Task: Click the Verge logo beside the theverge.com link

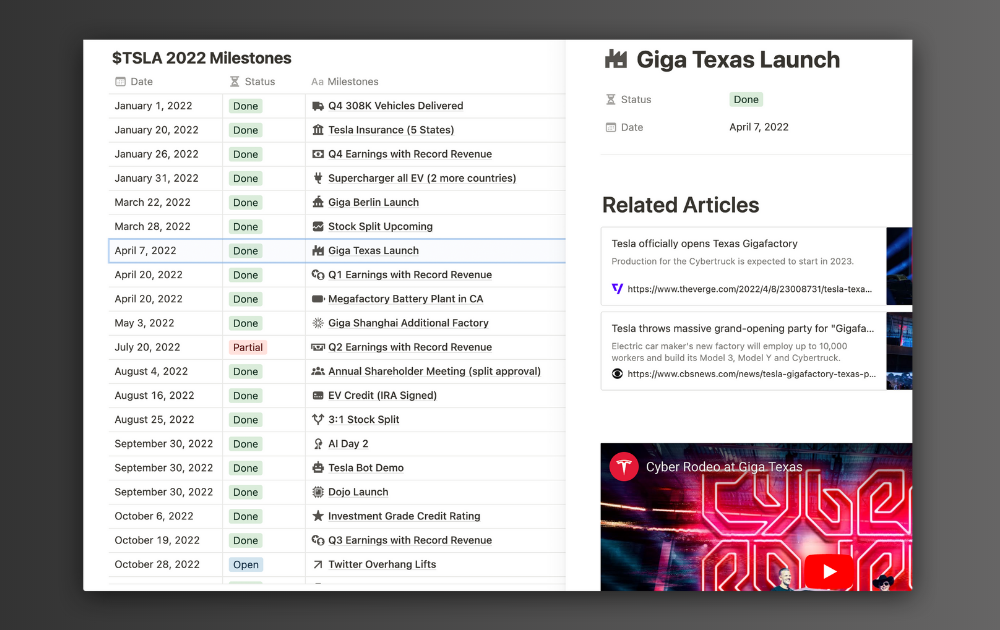Action: pyautogui.click(x=617, y=289)
